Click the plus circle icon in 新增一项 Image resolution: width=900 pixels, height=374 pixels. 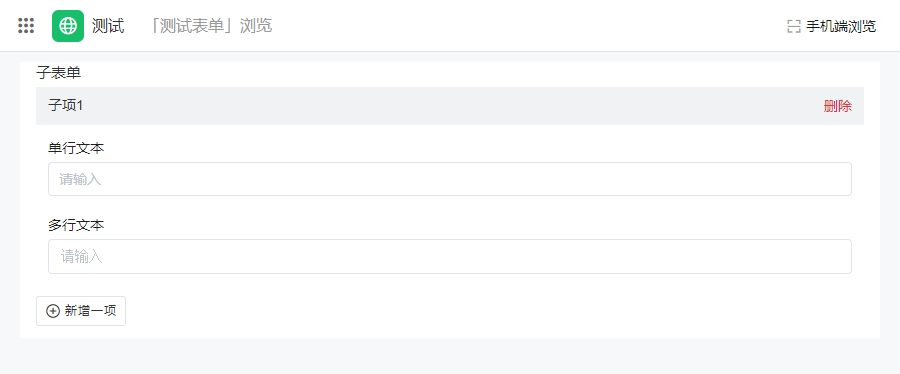[x=53, y=311]
